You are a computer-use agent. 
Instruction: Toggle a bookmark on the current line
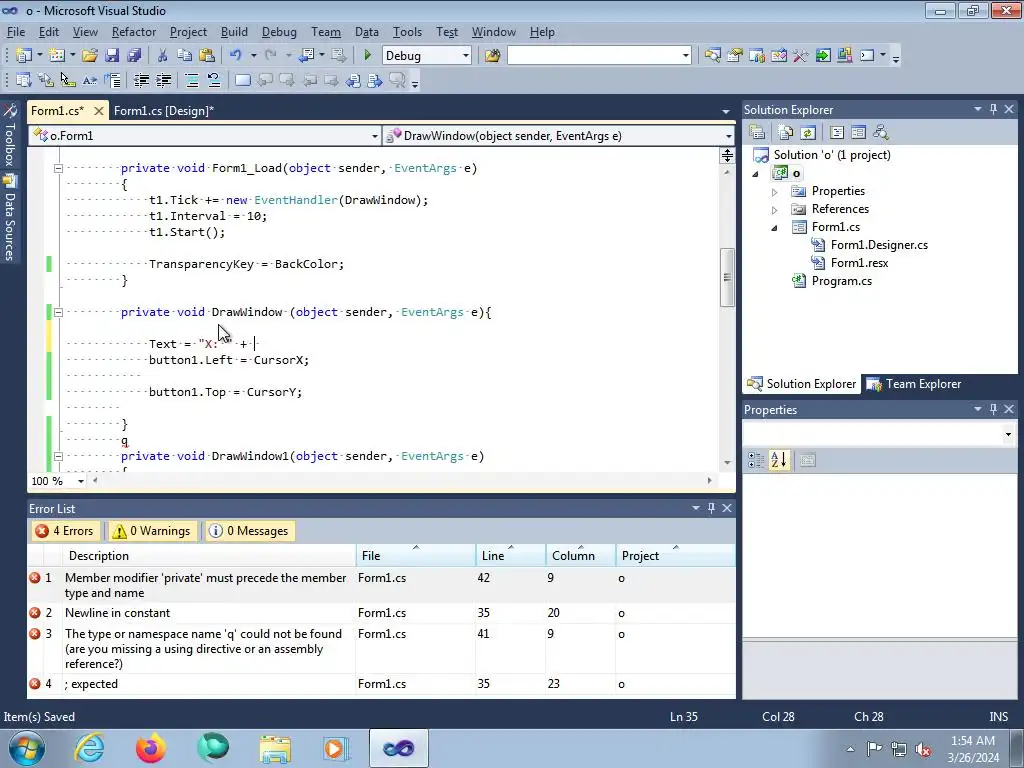point(242,80)
